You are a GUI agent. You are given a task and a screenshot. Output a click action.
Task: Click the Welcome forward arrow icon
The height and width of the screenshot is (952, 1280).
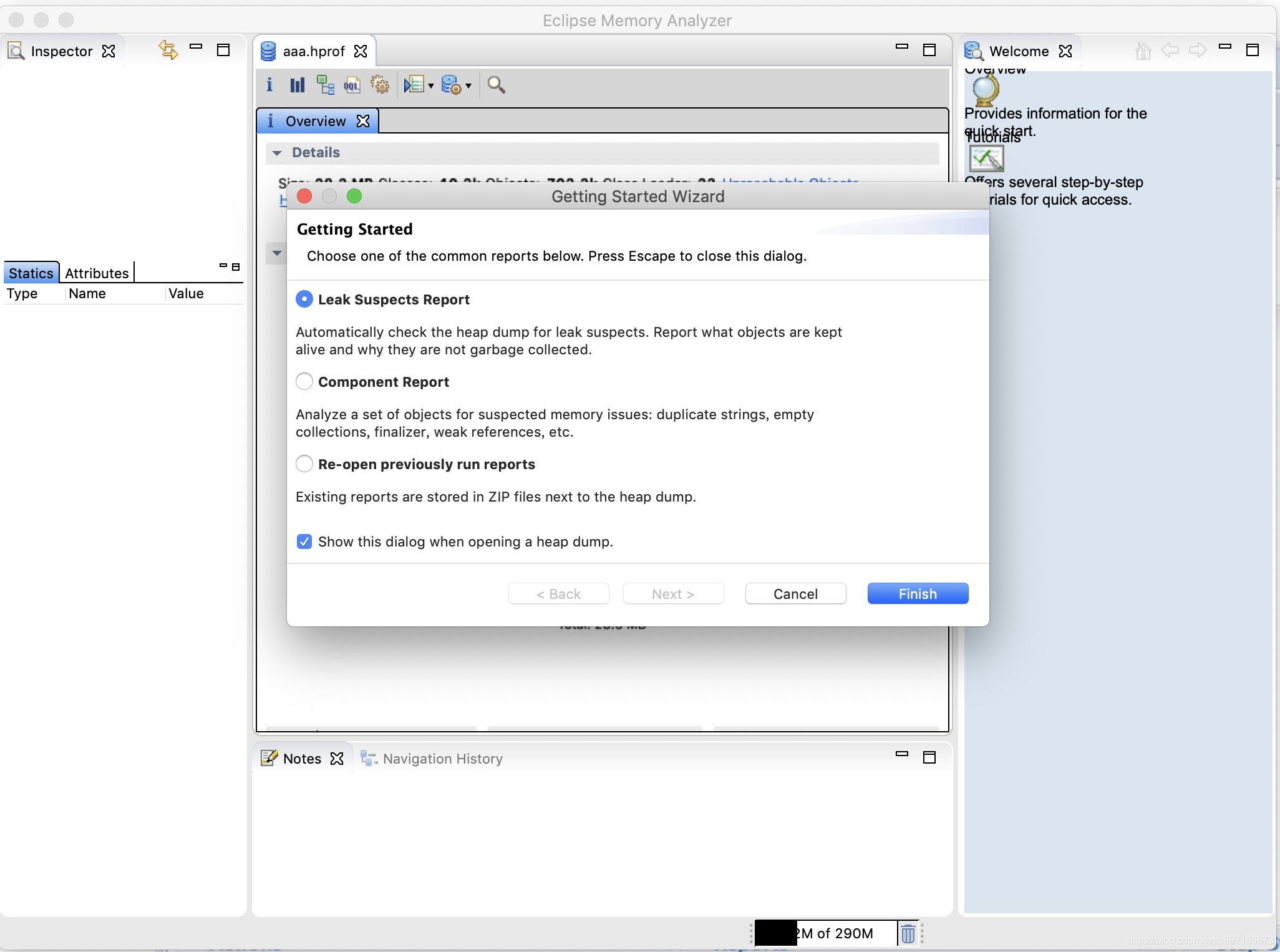tap(1198, 50)
